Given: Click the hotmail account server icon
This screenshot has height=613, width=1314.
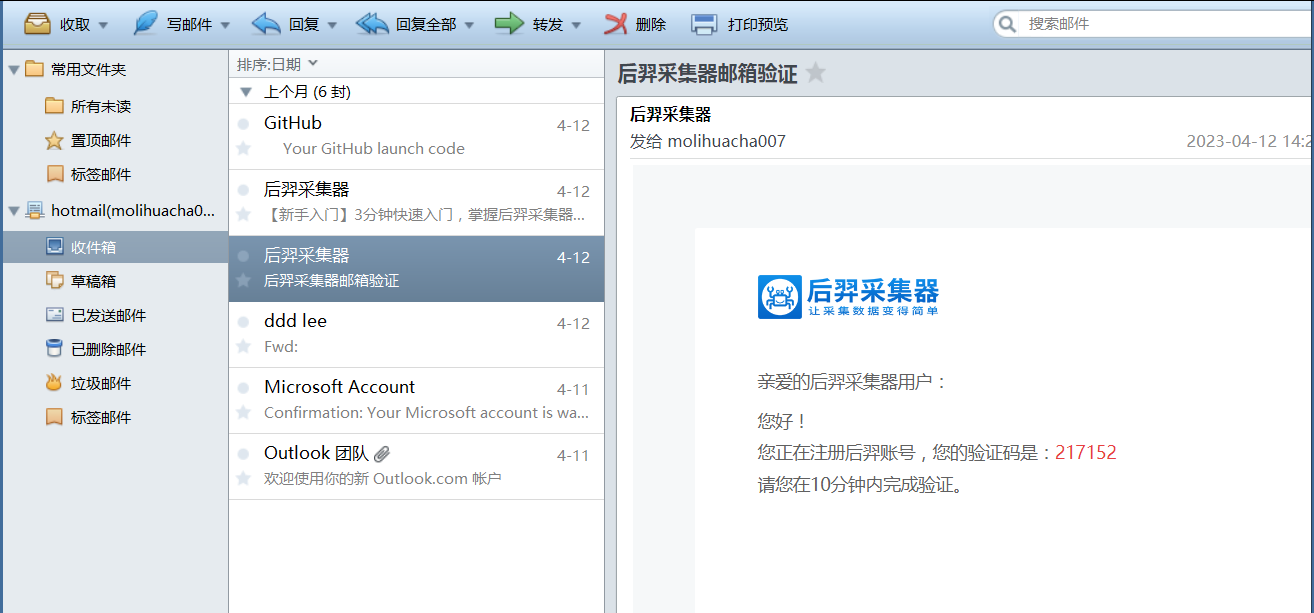Looking at the screenshot, I should (35, 210).
